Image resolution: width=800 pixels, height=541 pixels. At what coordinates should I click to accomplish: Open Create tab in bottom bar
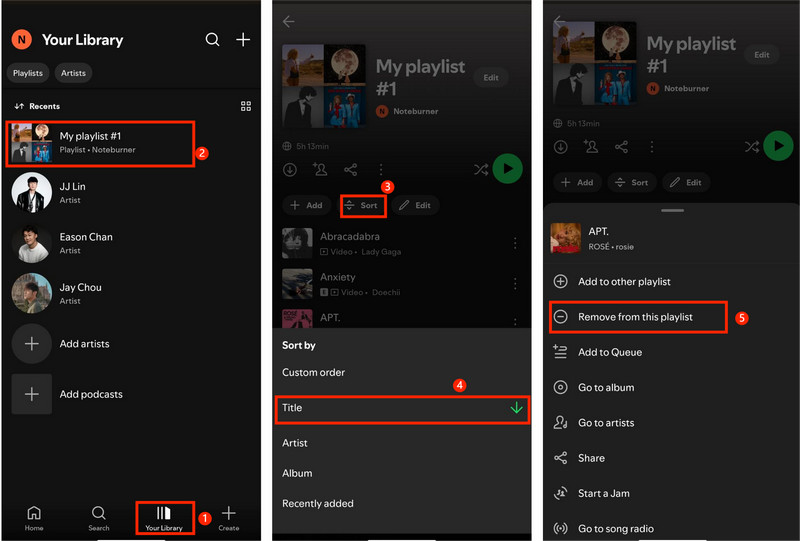click(229, 518)
